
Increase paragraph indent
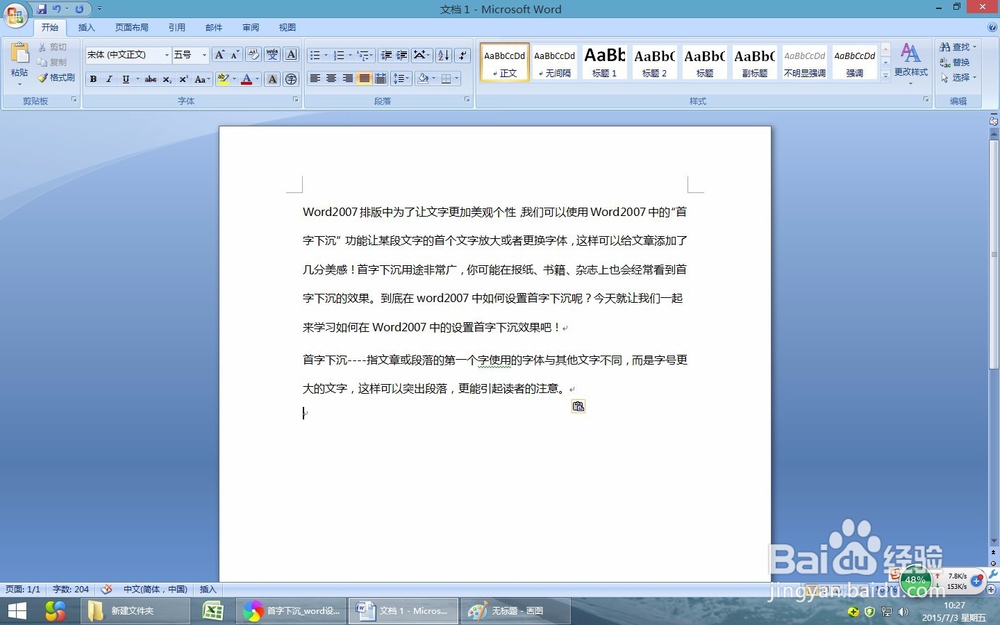[402, 55]
